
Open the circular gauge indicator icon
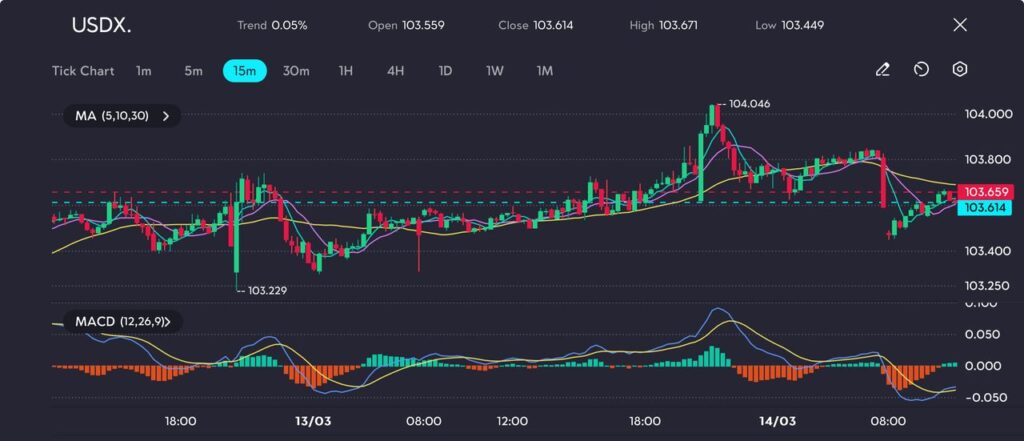(921, 70)
